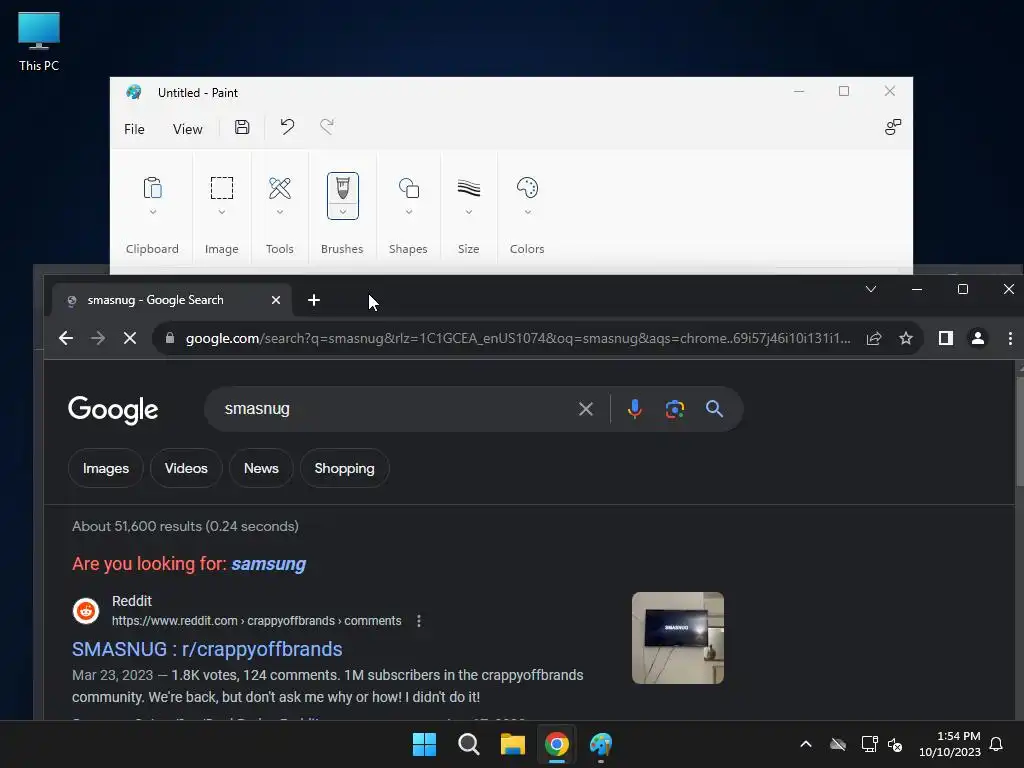Save the Paint image via floppy icon
The height and width of the screenshot is (768, 1024).
click(x=242, y=127)
